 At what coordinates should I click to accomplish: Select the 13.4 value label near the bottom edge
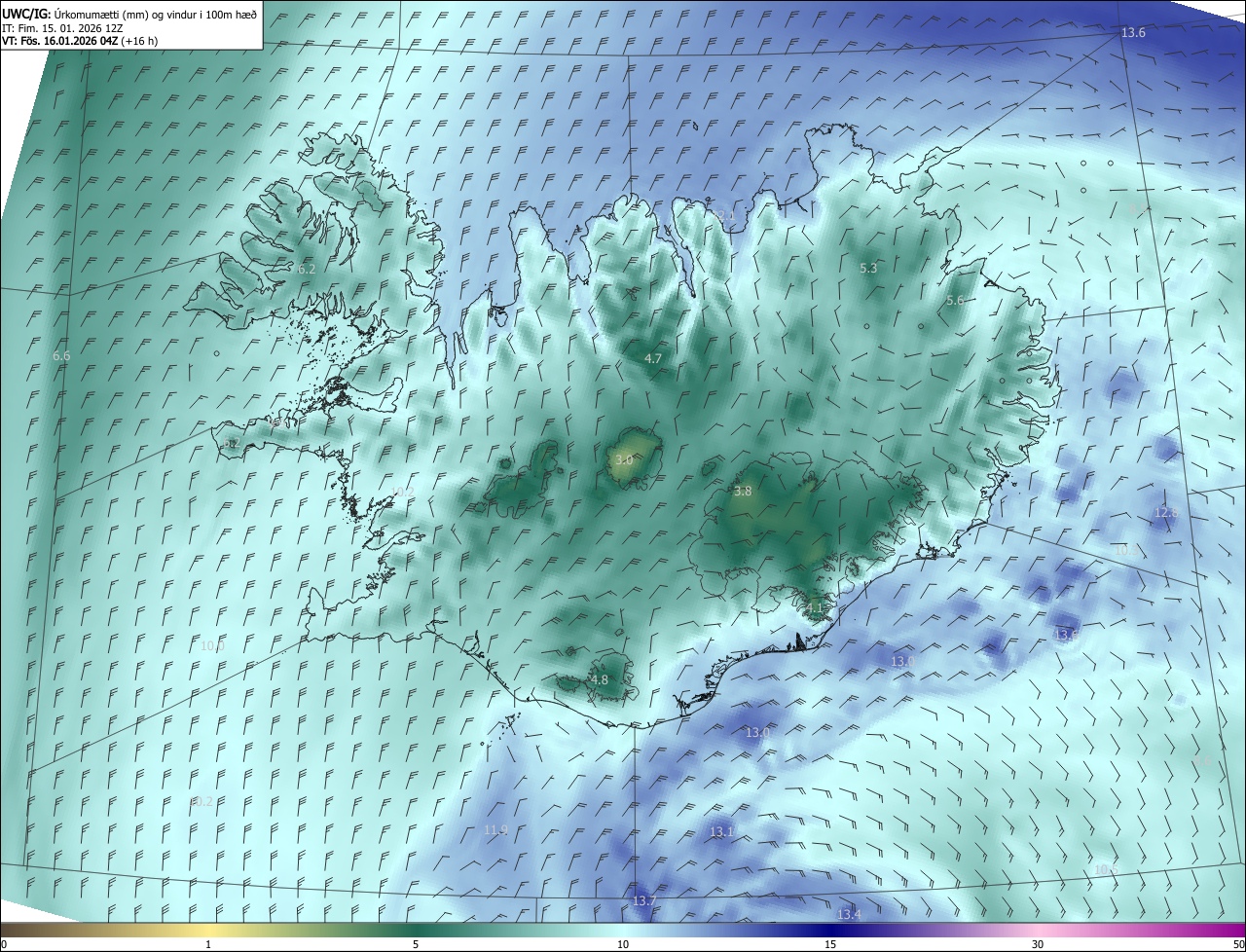point(849,914)
